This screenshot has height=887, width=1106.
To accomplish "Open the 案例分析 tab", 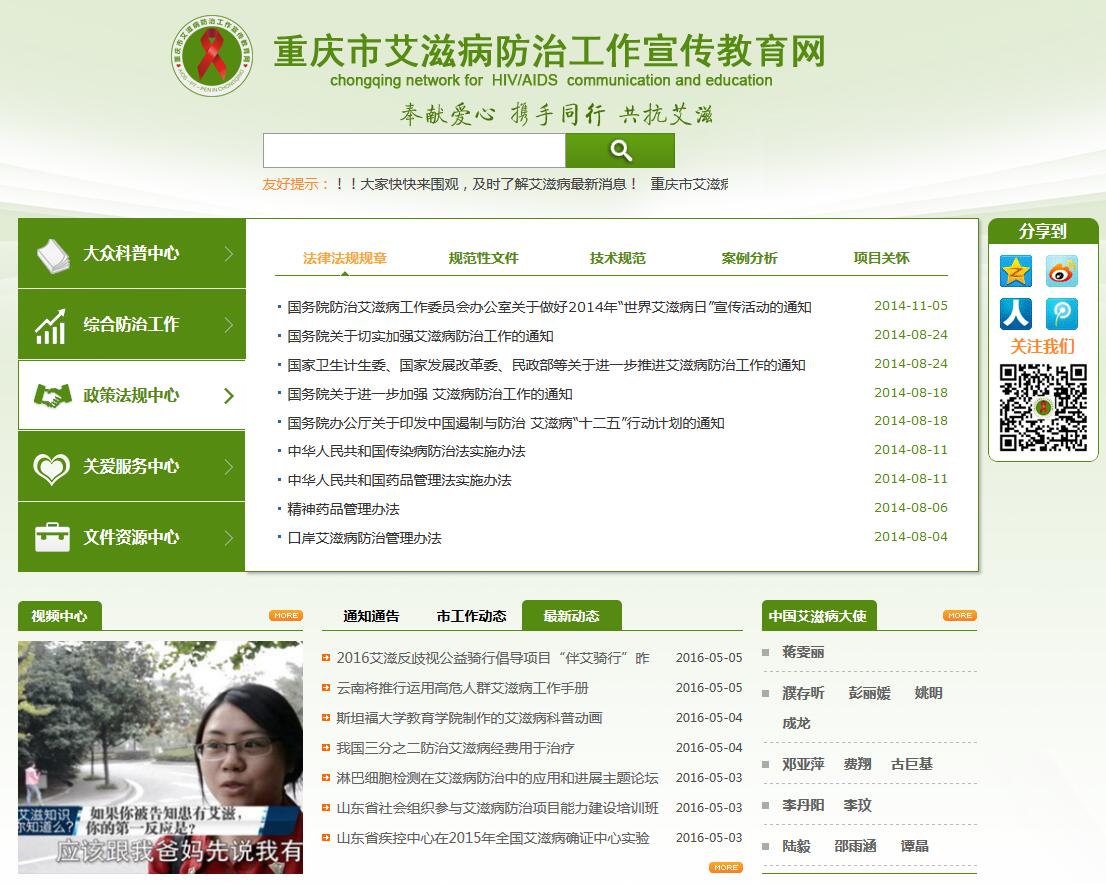I will 748,257.
